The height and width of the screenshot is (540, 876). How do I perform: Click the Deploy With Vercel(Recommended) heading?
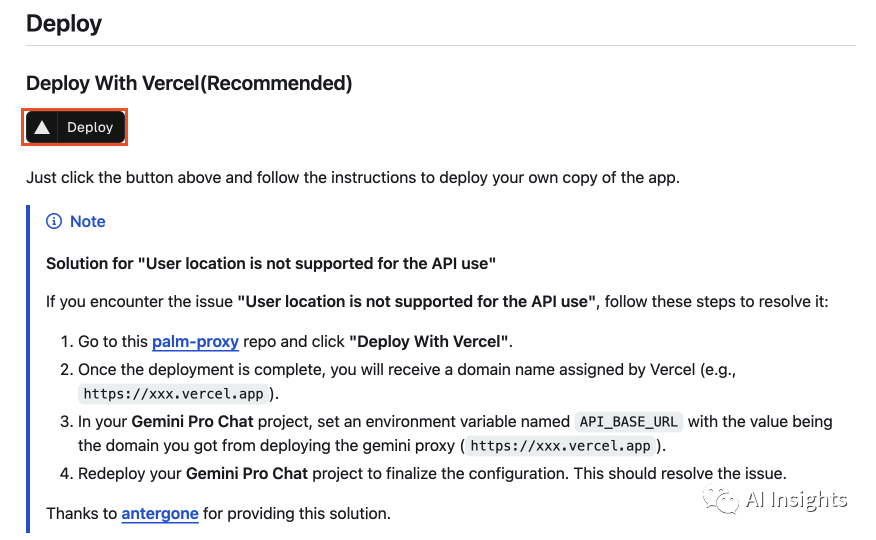[x=189, y=84]
